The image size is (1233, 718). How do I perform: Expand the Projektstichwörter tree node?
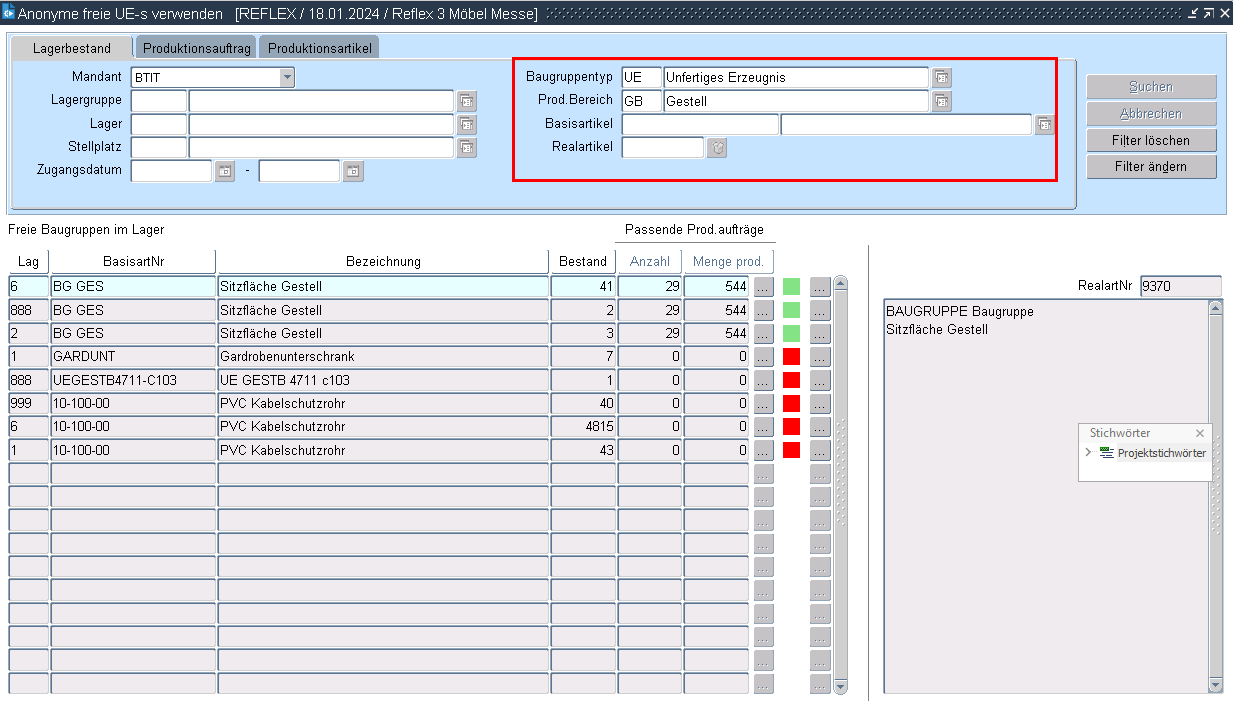1088,453
